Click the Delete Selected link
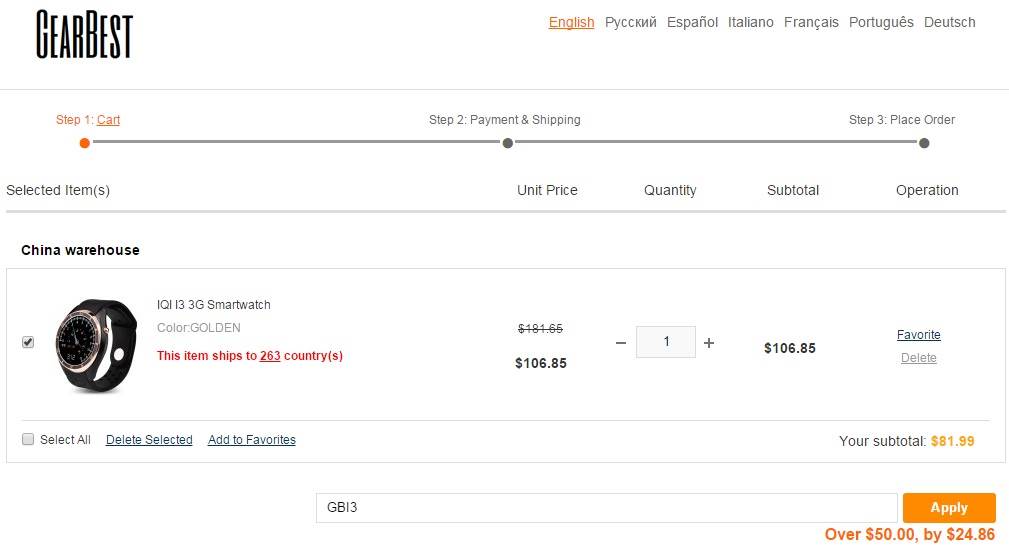The height and width of the screenshot is (546, 1009). pyautogui.click(x=149, y=440)
